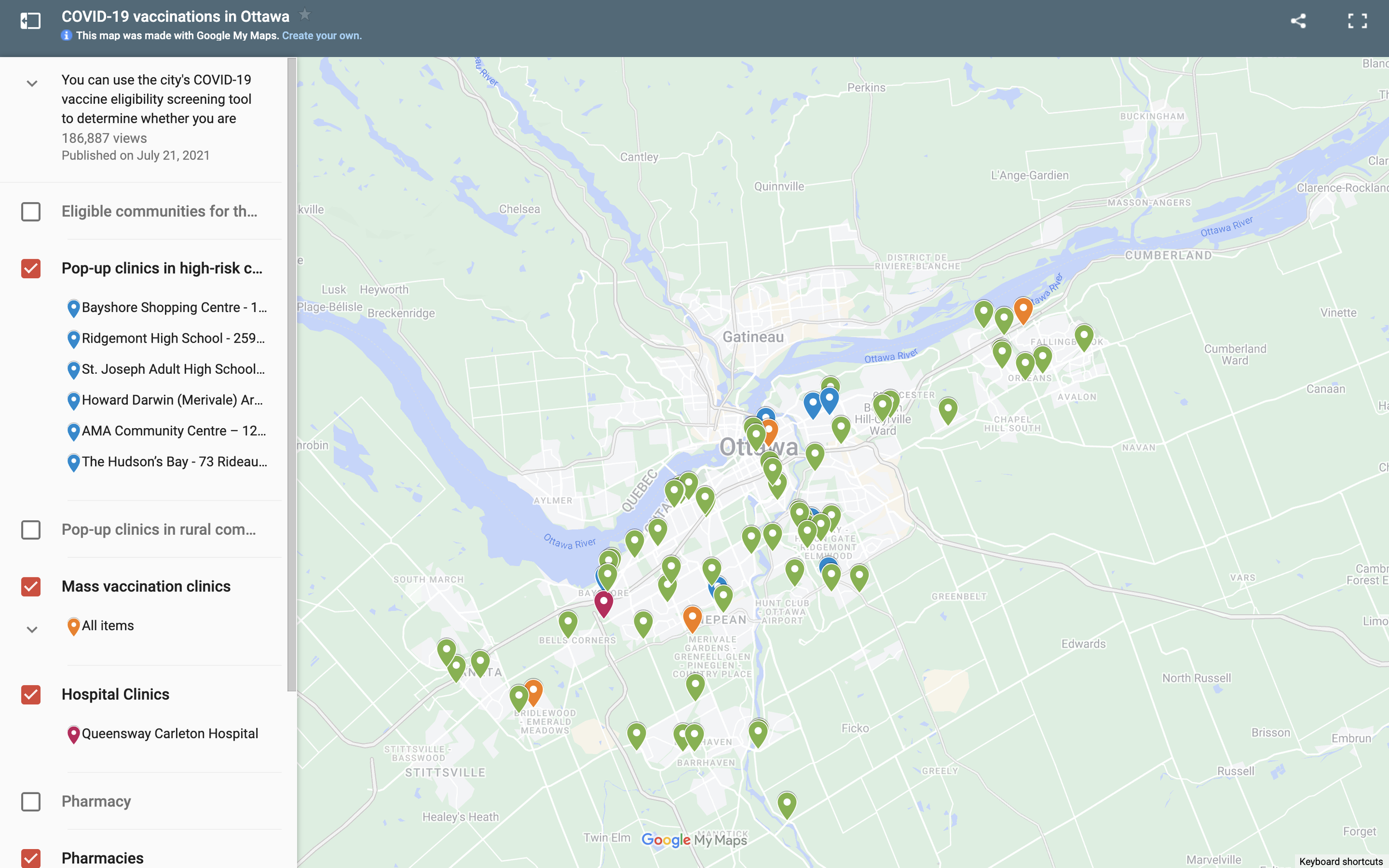
Task: Click the legend panel vertical scrollbar
Action: 292,373
